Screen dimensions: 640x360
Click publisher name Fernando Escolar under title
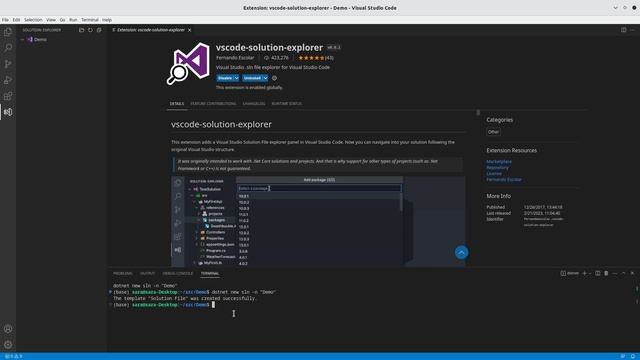click(235, 58)
